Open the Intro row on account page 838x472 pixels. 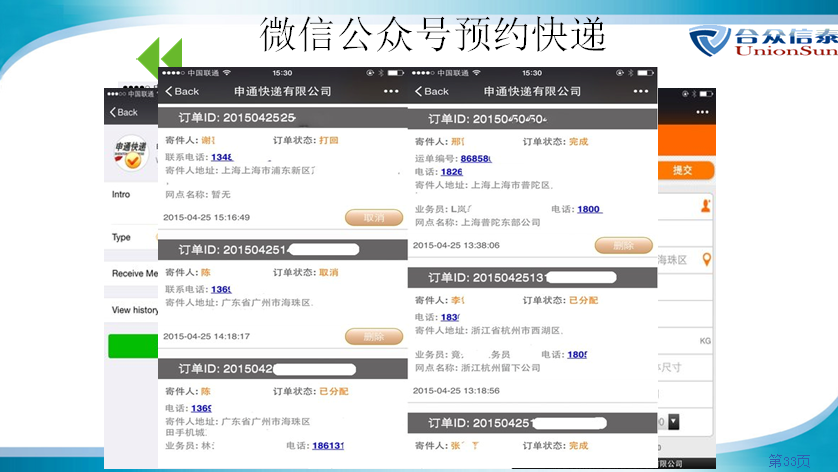pyautogui.click(x=131, y=195)
